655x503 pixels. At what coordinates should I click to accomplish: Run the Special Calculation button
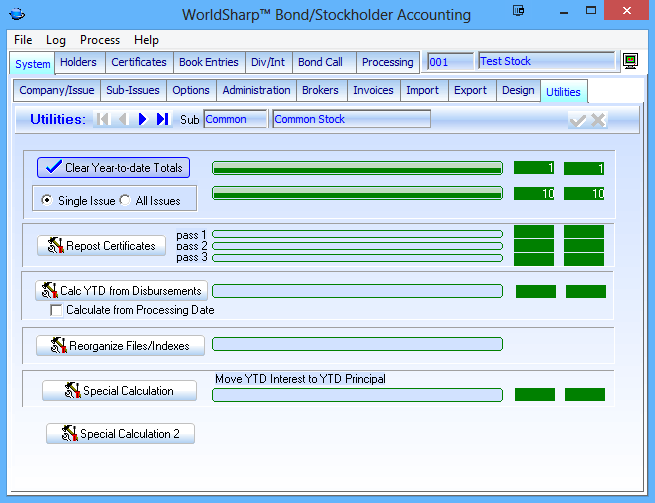point(119,391)
